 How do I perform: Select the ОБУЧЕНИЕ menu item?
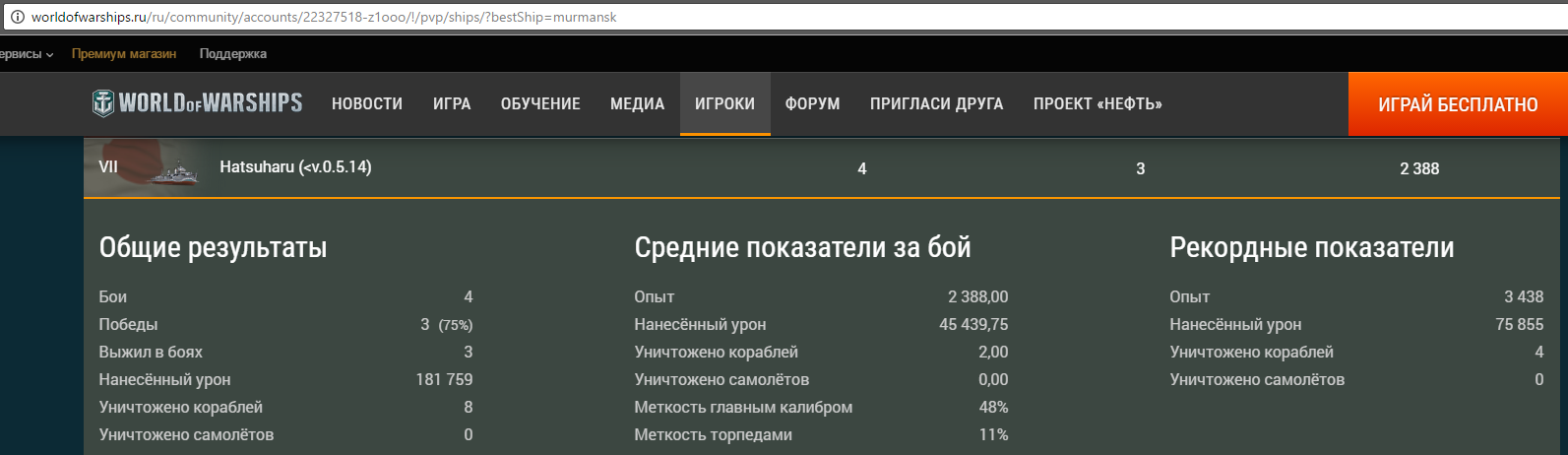540,103
